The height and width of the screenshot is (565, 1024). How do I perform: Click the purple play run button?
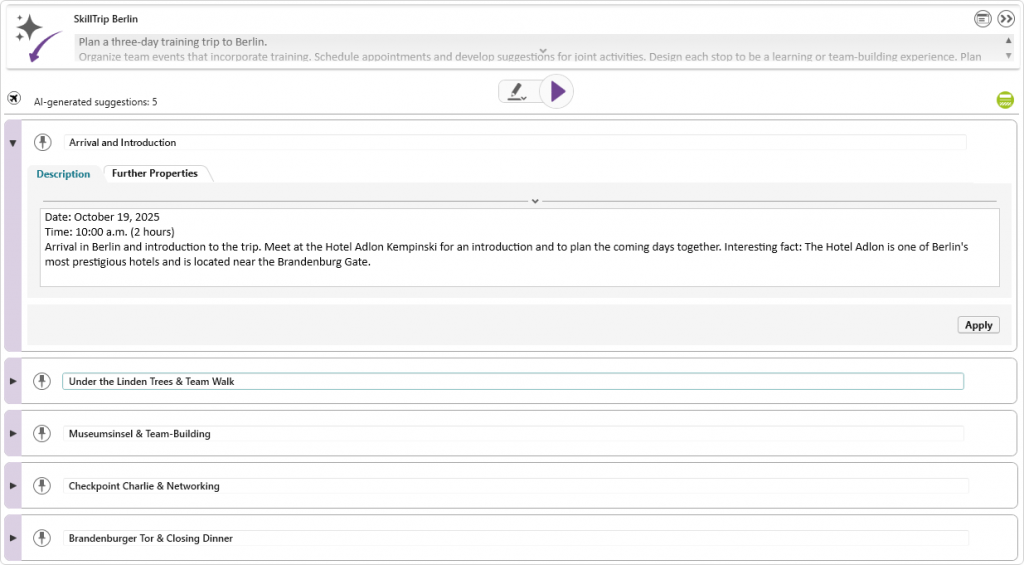[x=557, y=91]
